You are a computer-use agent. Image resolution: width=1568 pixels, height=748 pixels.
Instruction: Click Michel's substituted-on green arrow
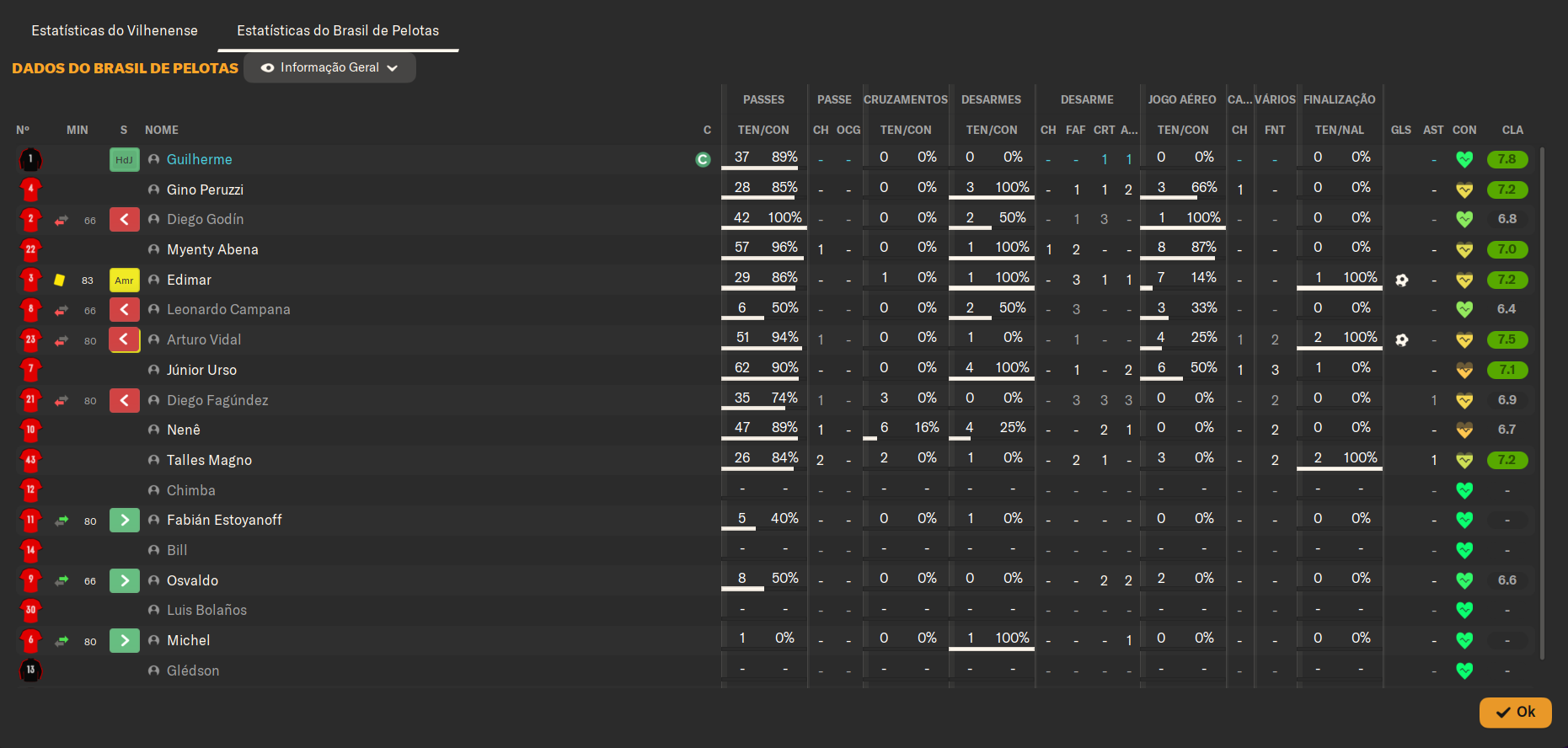coord(124,640)
